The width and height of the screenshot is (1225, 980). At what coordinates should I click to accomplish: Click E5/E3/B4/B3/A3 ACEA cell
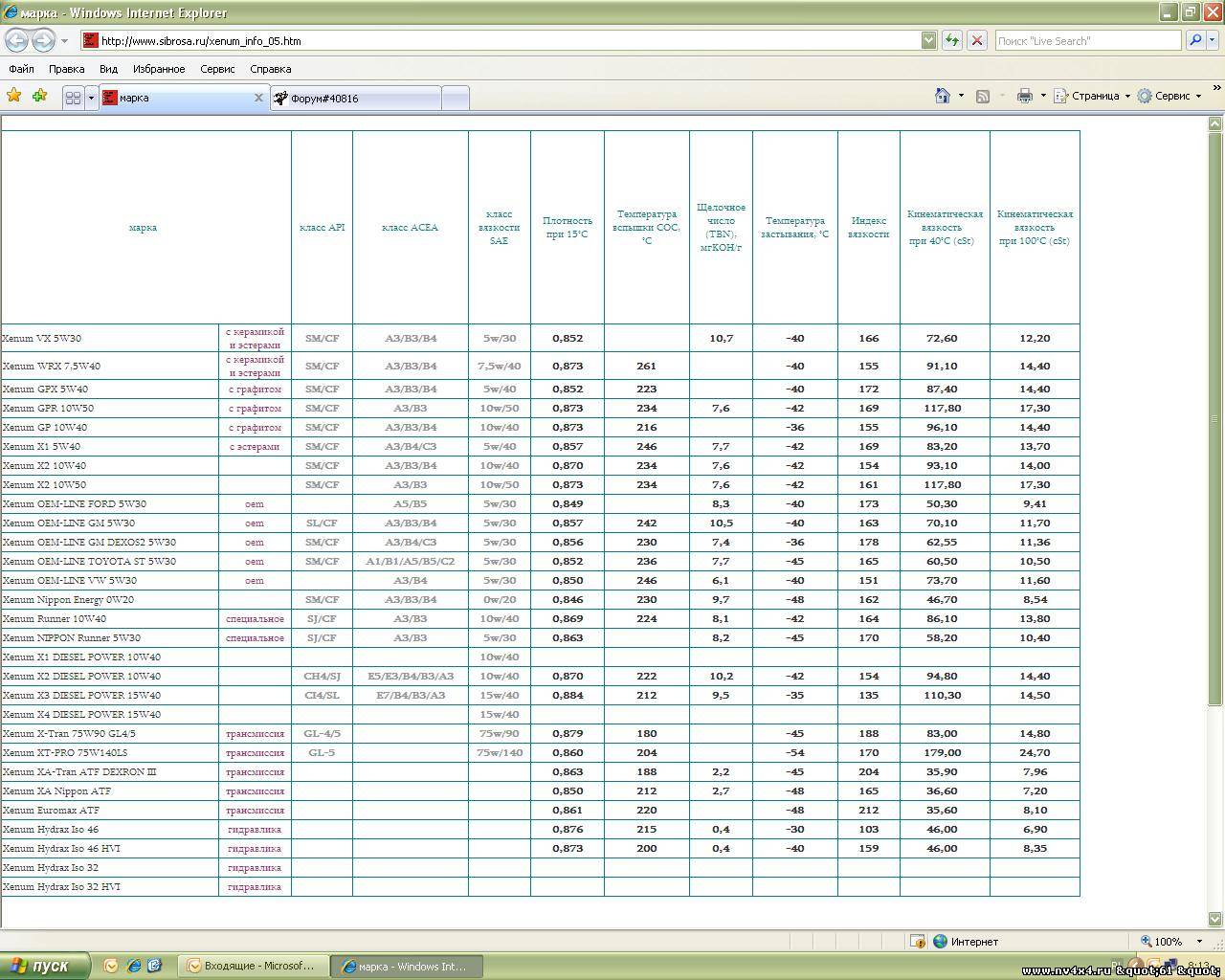click(411, 676)
